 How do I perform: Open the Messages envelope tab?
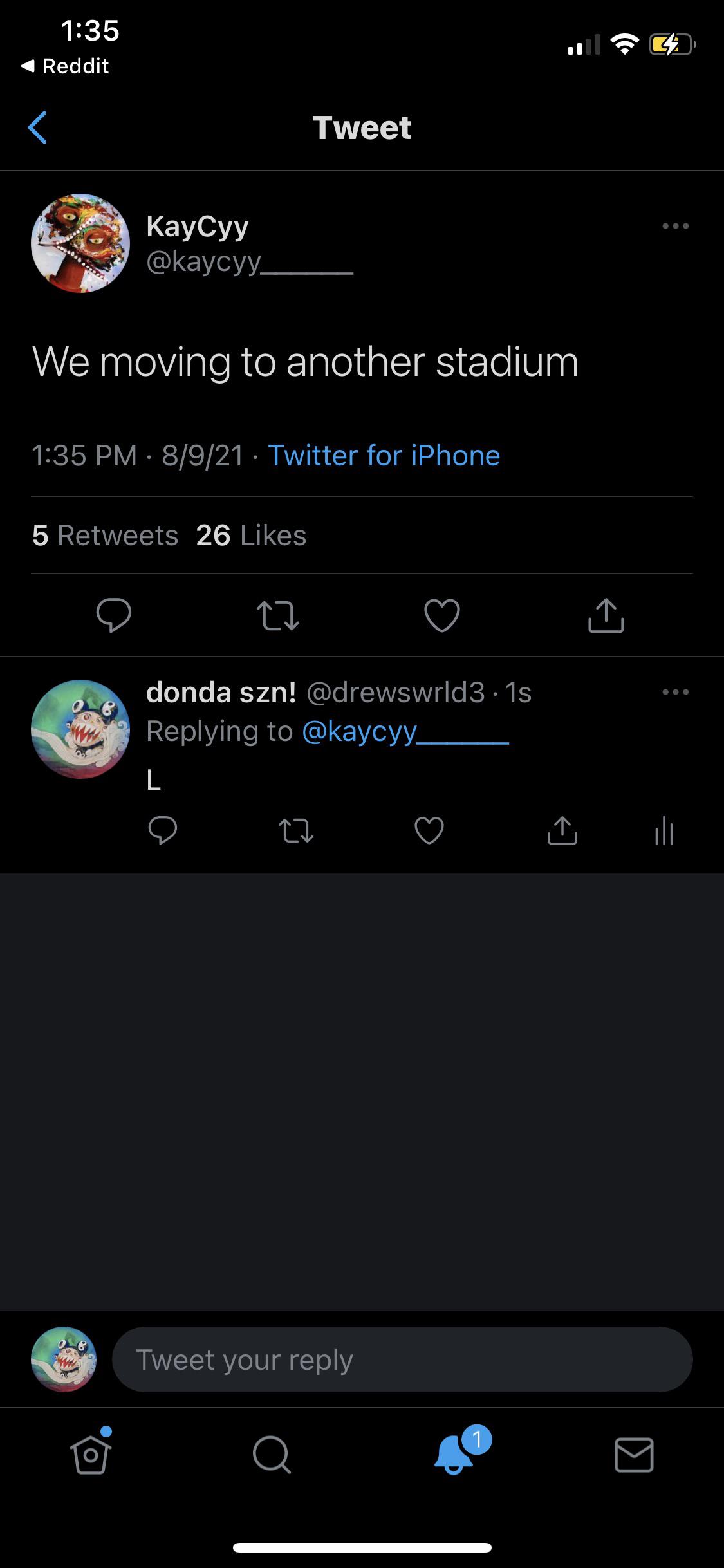(x=634, y=1455)
